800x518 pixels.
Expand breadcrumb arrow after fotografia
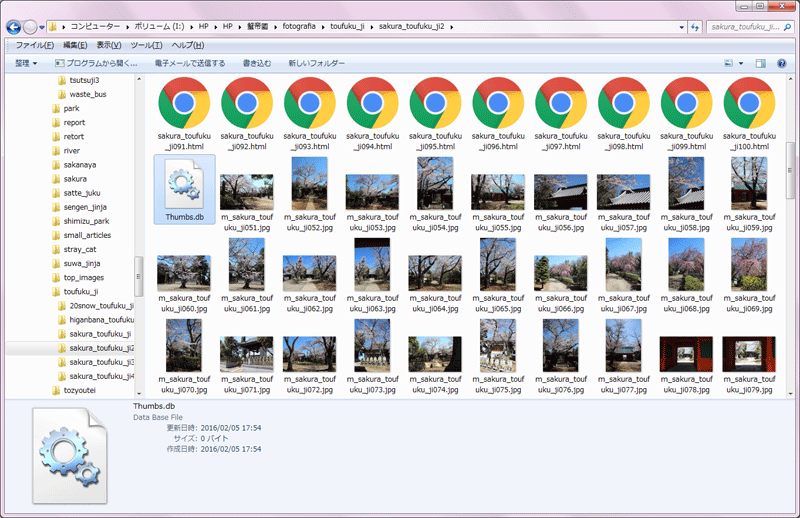323,27
